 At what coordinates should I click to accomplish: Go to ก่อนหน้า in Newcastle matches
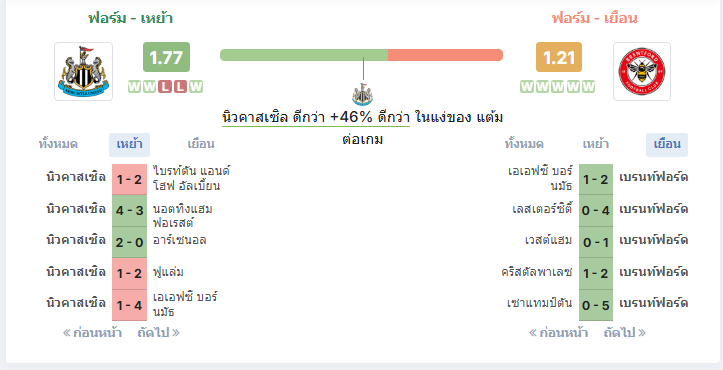tap(92, 333)
